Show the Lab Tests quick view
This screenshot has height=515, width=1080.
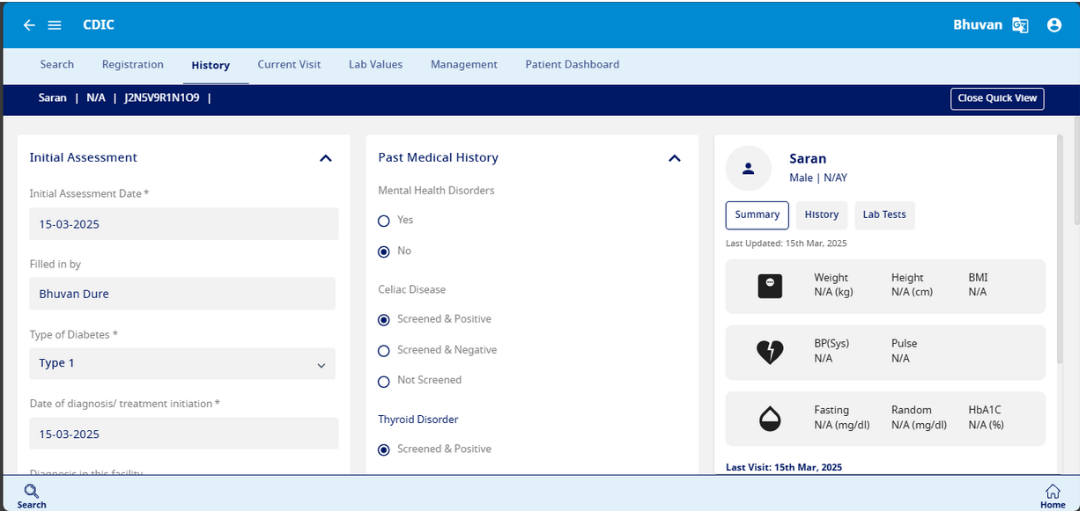coord(884,215)
